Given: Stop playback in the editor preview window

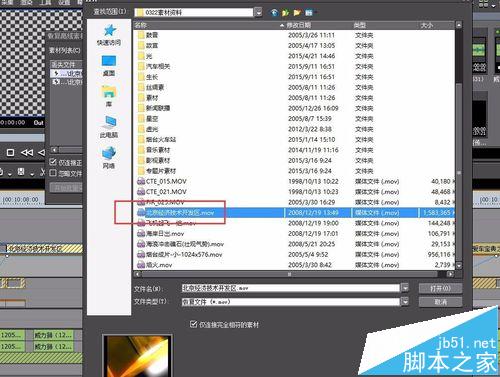Looking at the screenshot, I should (10, 153).
